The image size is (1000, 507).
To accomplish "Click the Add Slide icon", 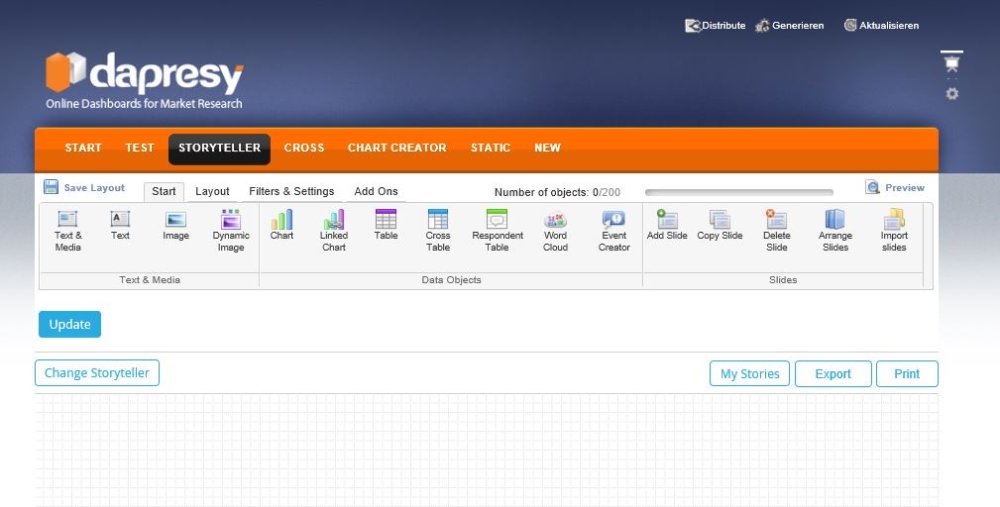I will pos(667,219).
